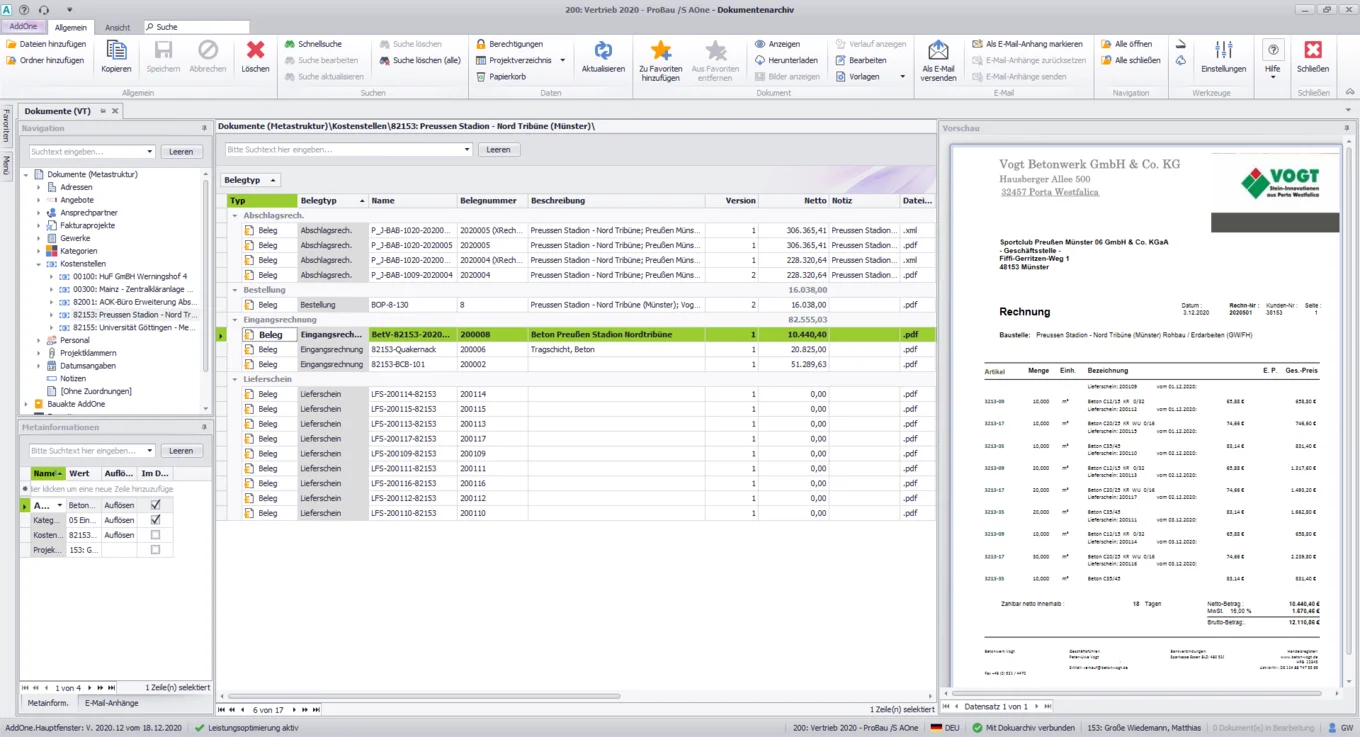Image resolution: width=1360 pixels, height=737 pixels.
Task: Uncheck the checkbox in the Kateg... metadata row
Action: [x=155, y=520]
